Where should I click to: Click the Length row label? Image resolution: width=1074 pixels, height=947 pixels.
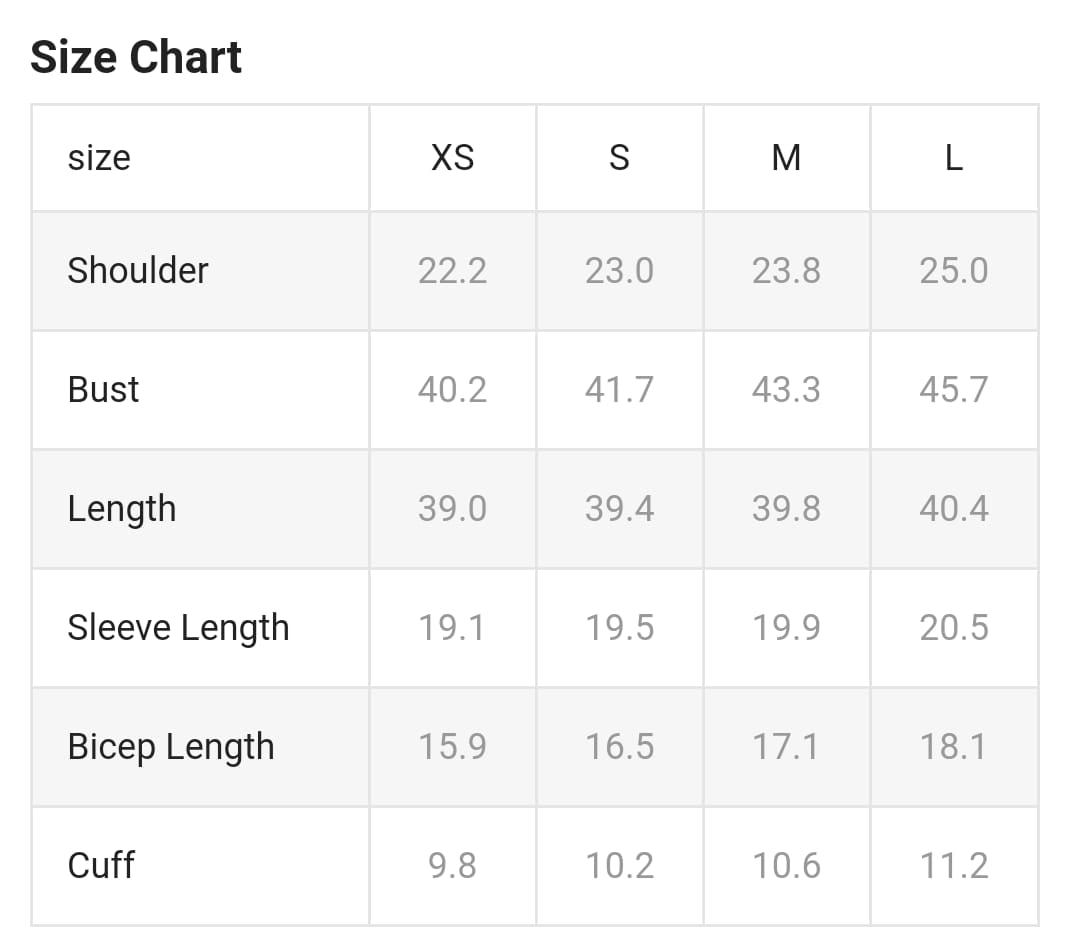(x=122, y=509)
